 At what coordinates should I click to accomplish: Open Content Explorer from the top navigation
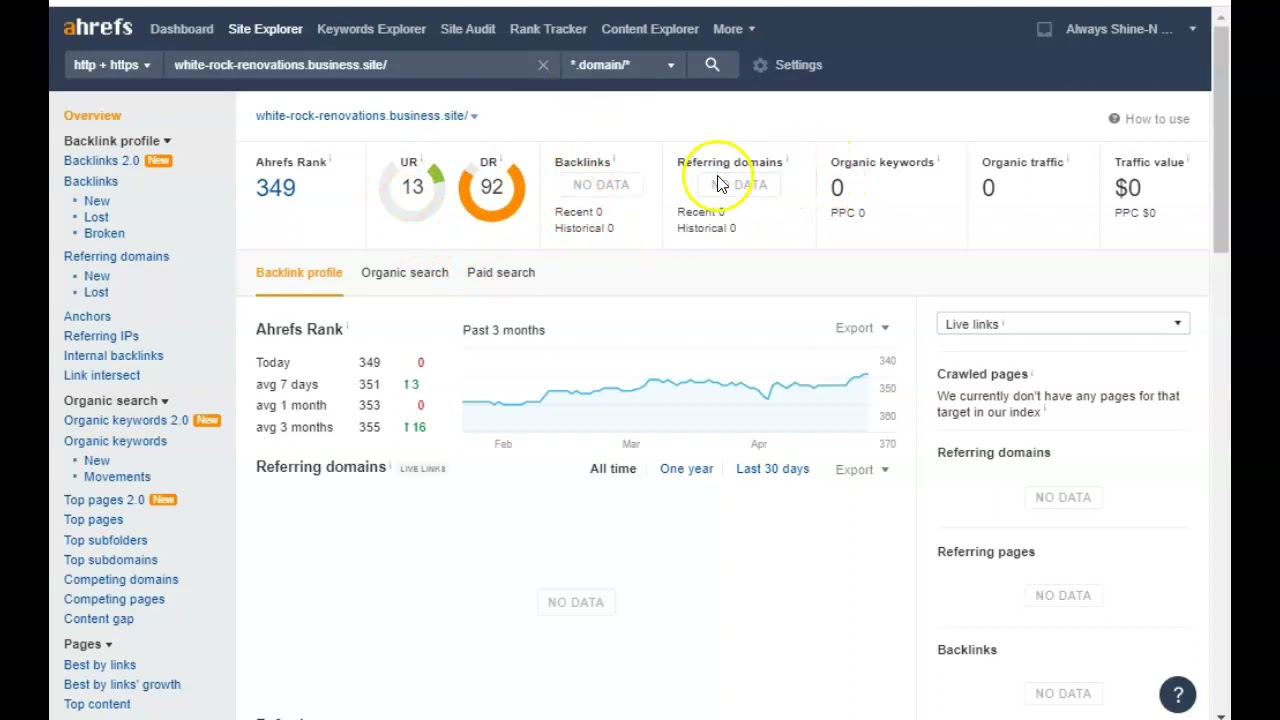tap(650, 29)
